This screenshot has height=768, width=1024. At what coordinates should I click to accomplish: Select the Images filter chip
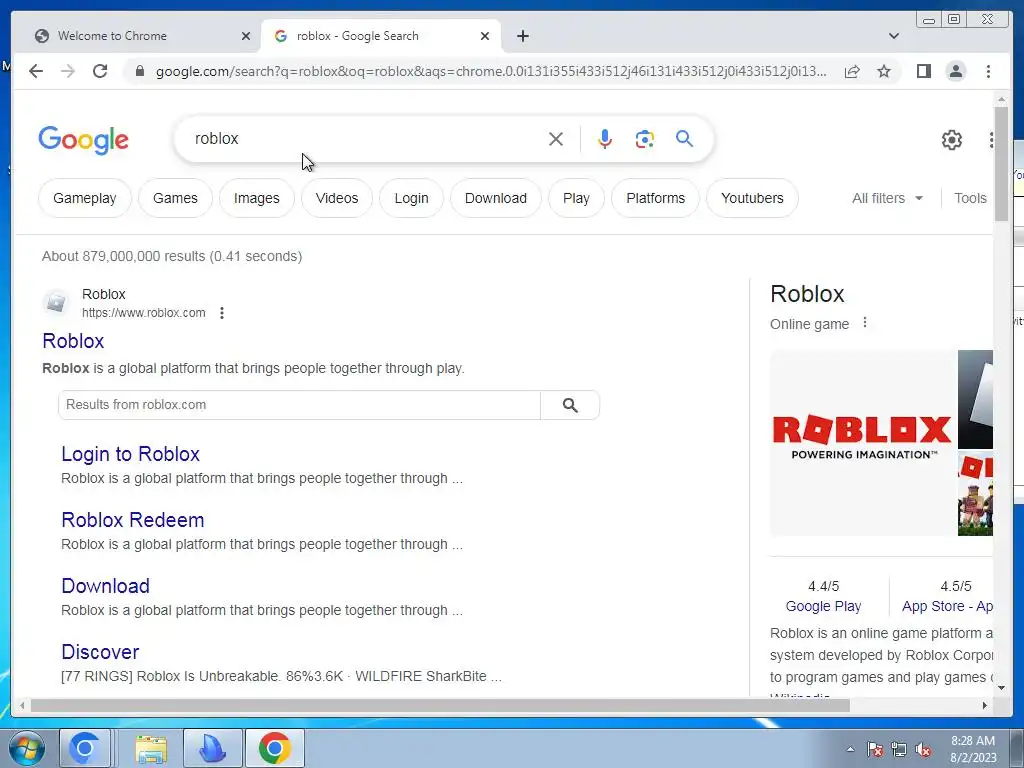[257, 198]
